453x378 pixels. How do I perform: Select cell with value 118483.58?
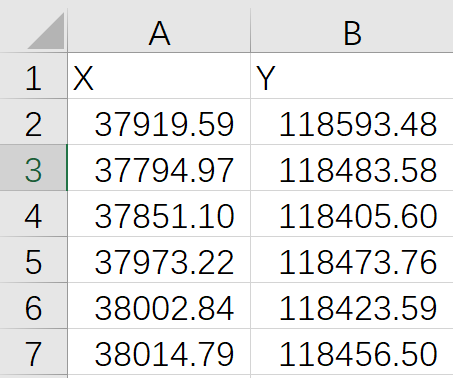pyautogui.click(x=352, y=168)
